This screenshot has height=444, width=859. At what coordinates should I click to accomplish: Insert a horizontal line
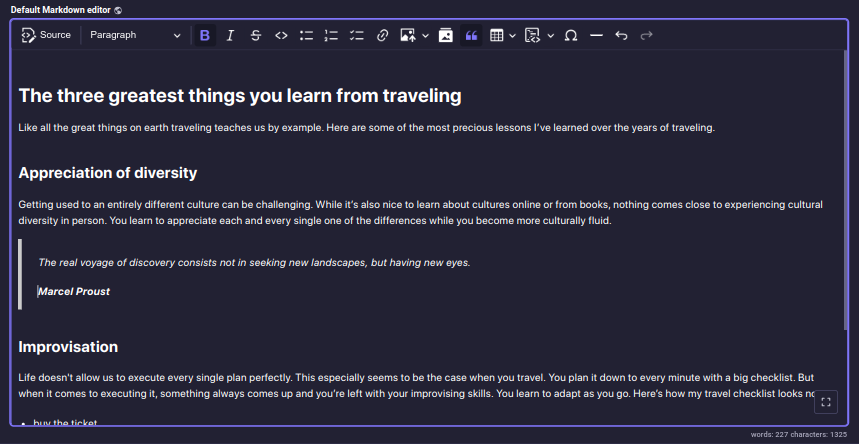596,35
